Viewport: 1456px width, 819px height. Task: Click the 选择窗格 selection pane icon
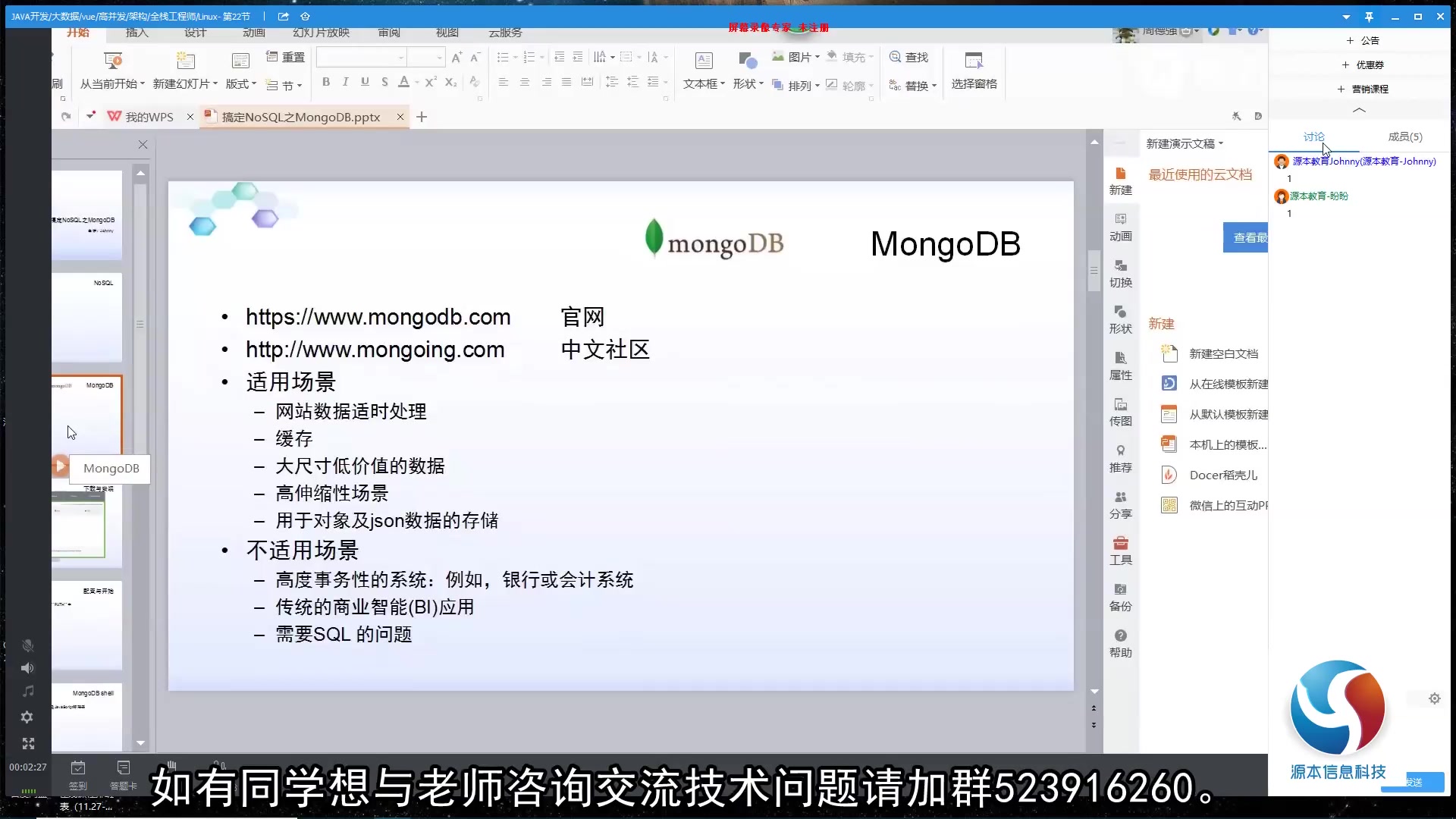[x=974, y=61]
